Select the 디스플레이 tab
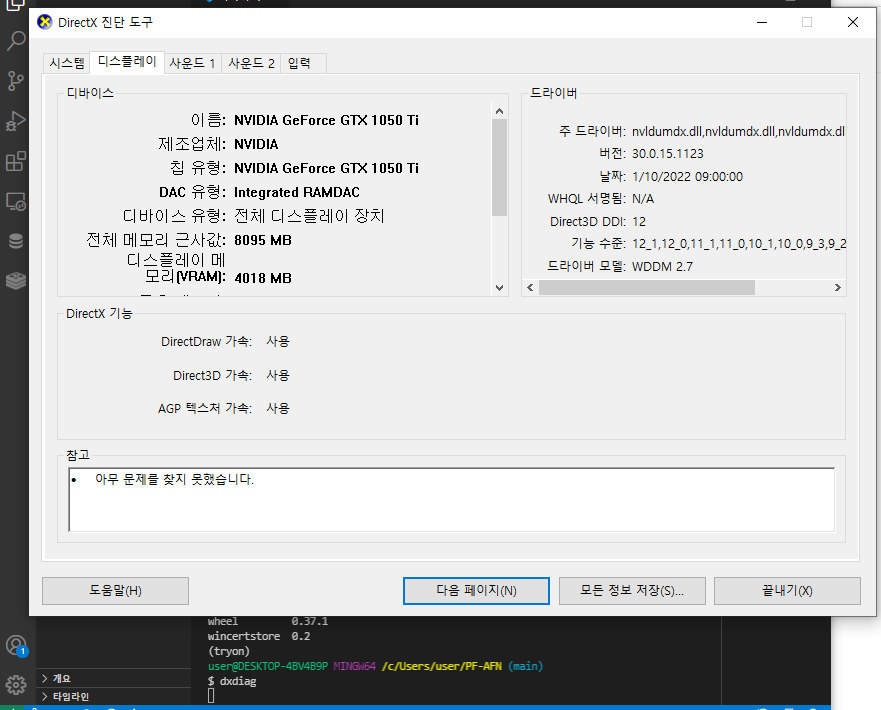The image size is (881, 710). (127, 61)
